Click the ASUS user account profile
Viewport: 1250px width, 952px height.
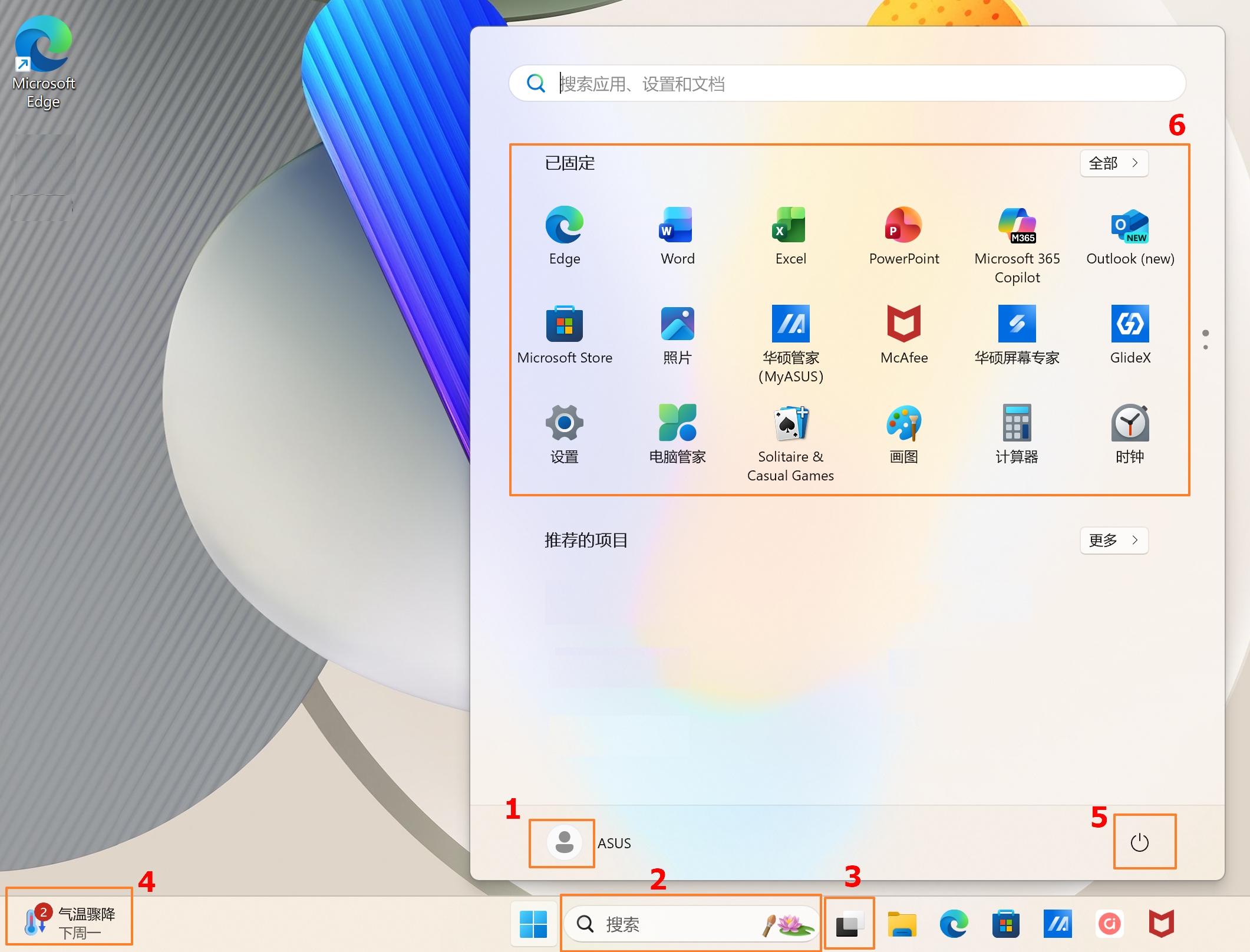tap(565, 842)
